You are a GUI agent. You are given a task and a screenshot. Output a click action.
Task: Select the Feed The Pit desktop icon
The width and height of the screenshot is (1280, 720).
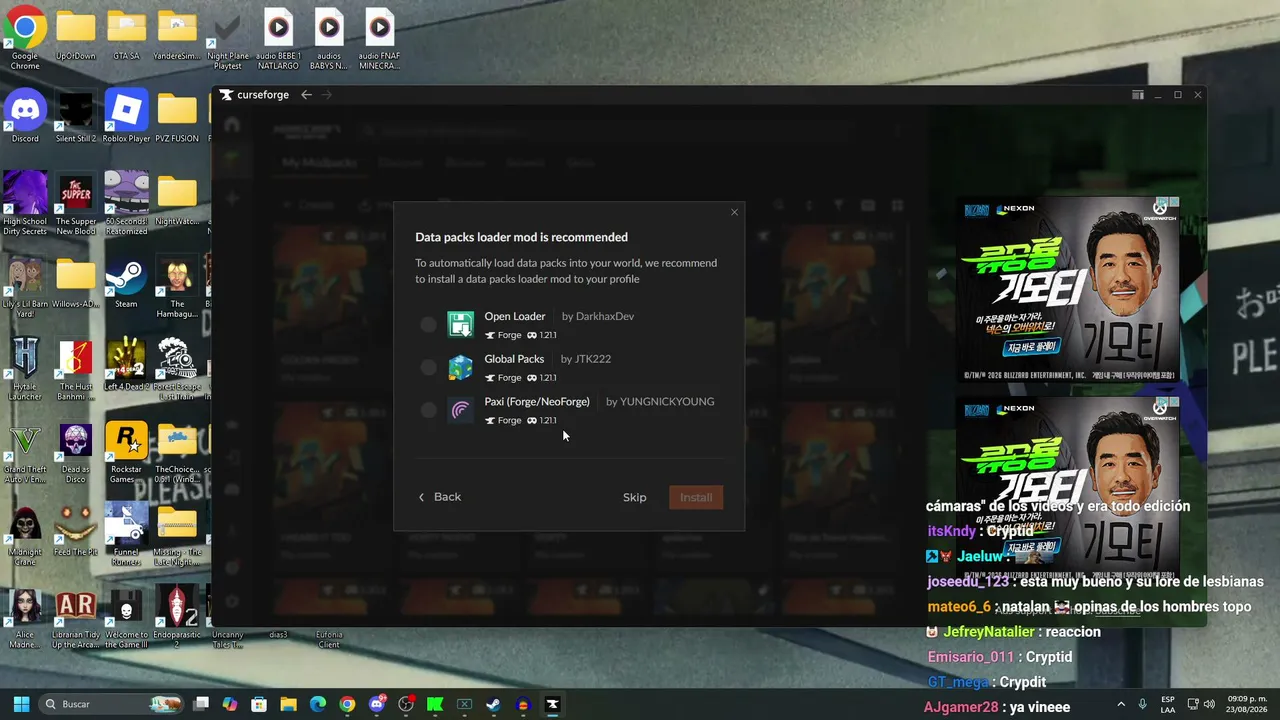(75, 530)
